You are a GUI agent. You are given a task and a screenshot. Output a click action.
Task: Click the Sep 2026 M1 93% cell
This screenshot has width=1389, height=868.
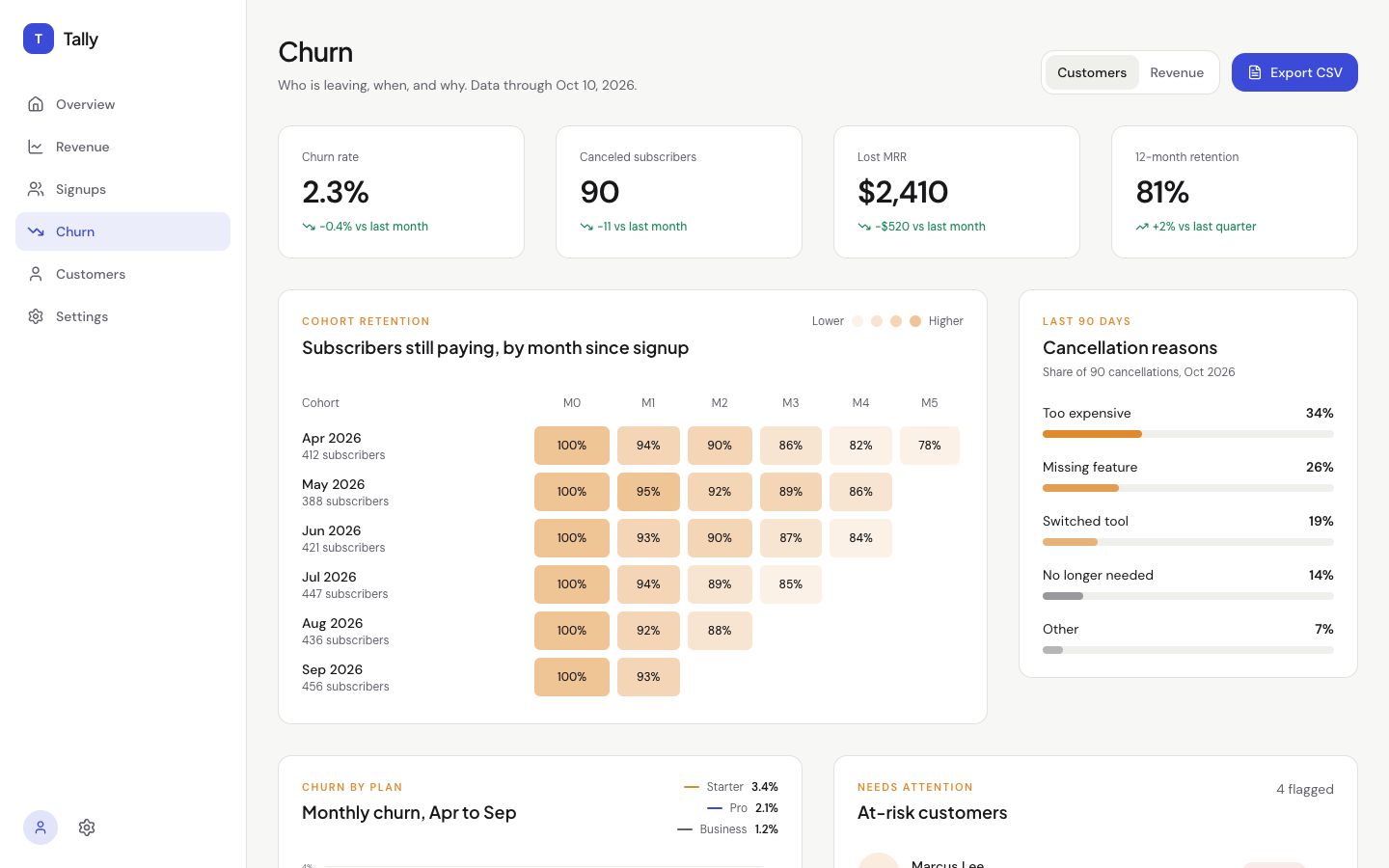coord(648,677)
